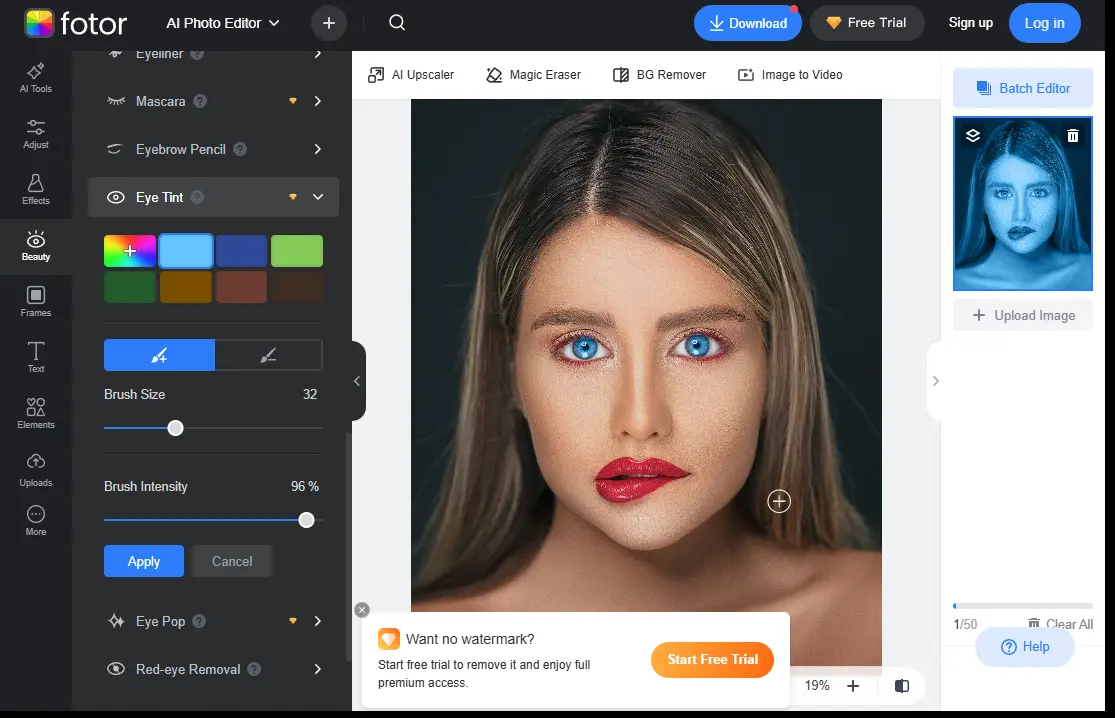Apply the eye tint changes
The image size is (1115, 718).
pyautogui.click(x=144, y=561)
